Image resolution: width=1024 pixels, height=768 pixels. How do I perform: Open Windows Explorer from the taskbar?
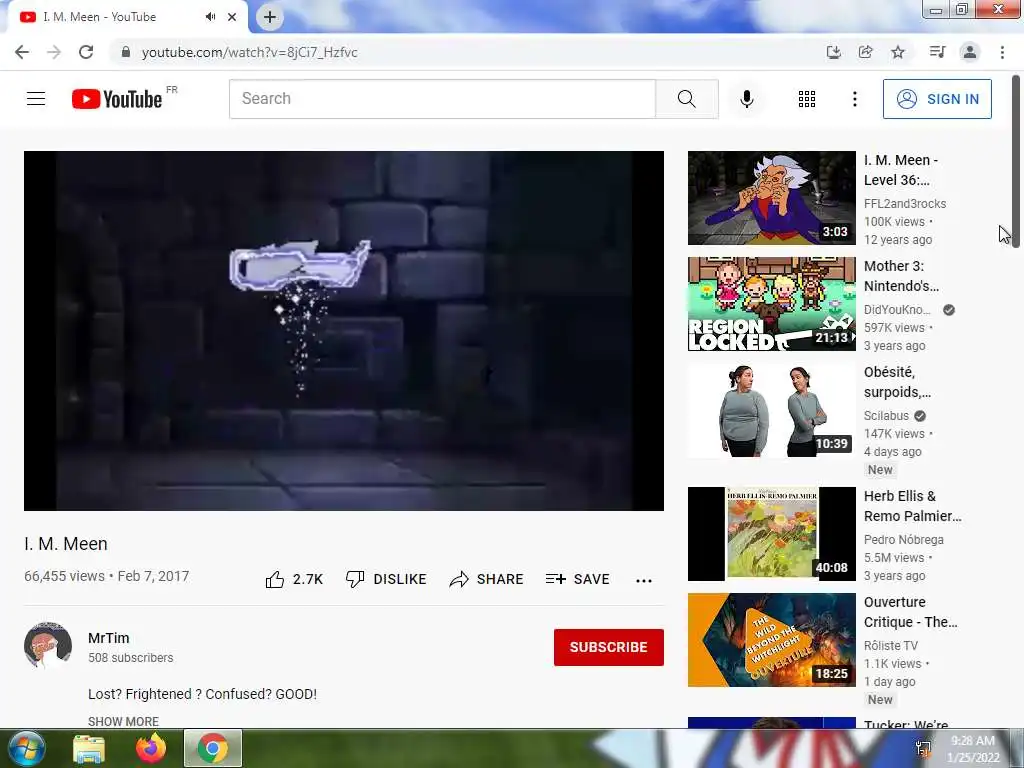[x=89, y=749]
